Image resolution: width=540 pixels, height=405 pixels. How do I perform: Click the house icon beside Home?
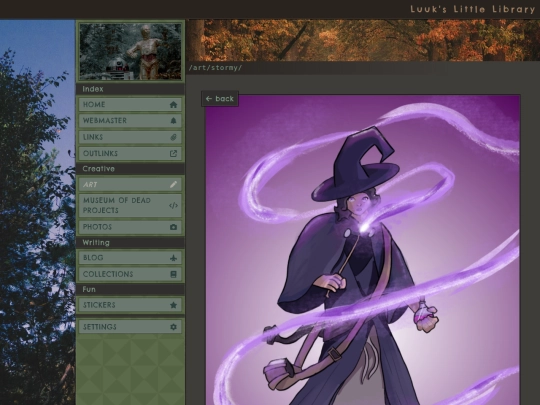pyautogui.click(x=174, y=105)
